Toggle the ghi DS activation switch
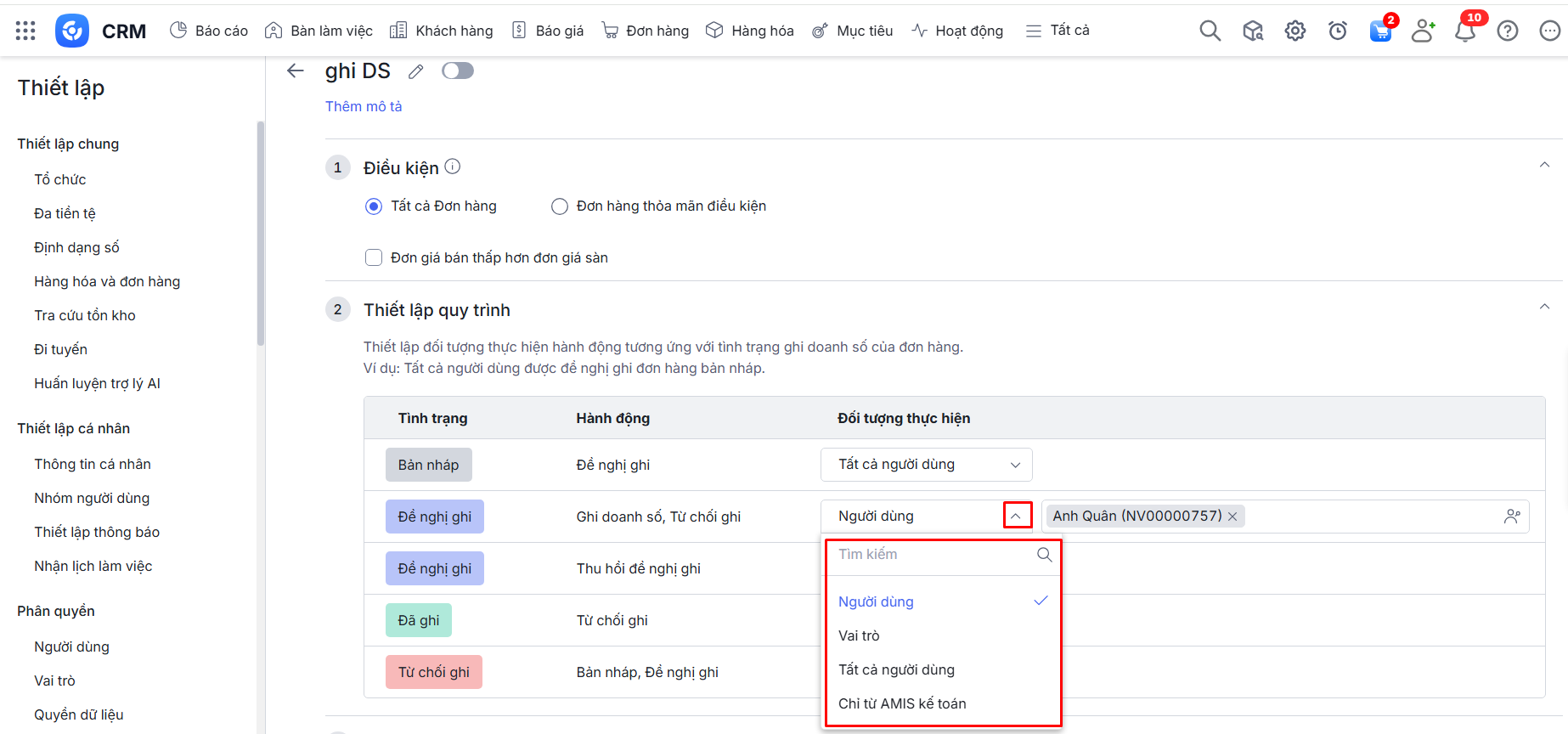The width and height of the screenshot is (1568, 734). [458, 71]
